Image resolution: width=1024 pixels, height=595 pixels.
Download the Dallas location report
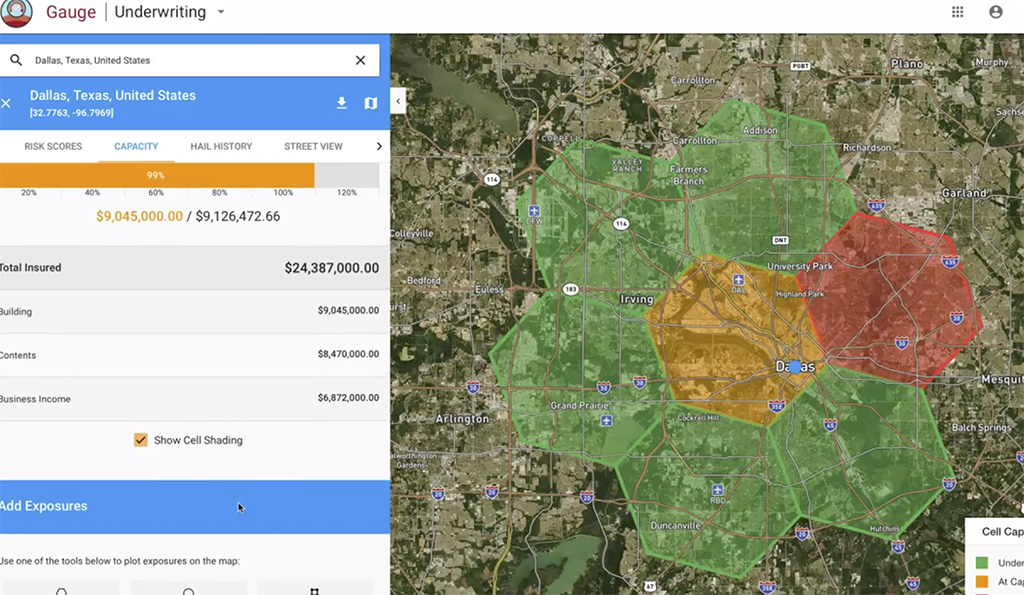[341, 103]
